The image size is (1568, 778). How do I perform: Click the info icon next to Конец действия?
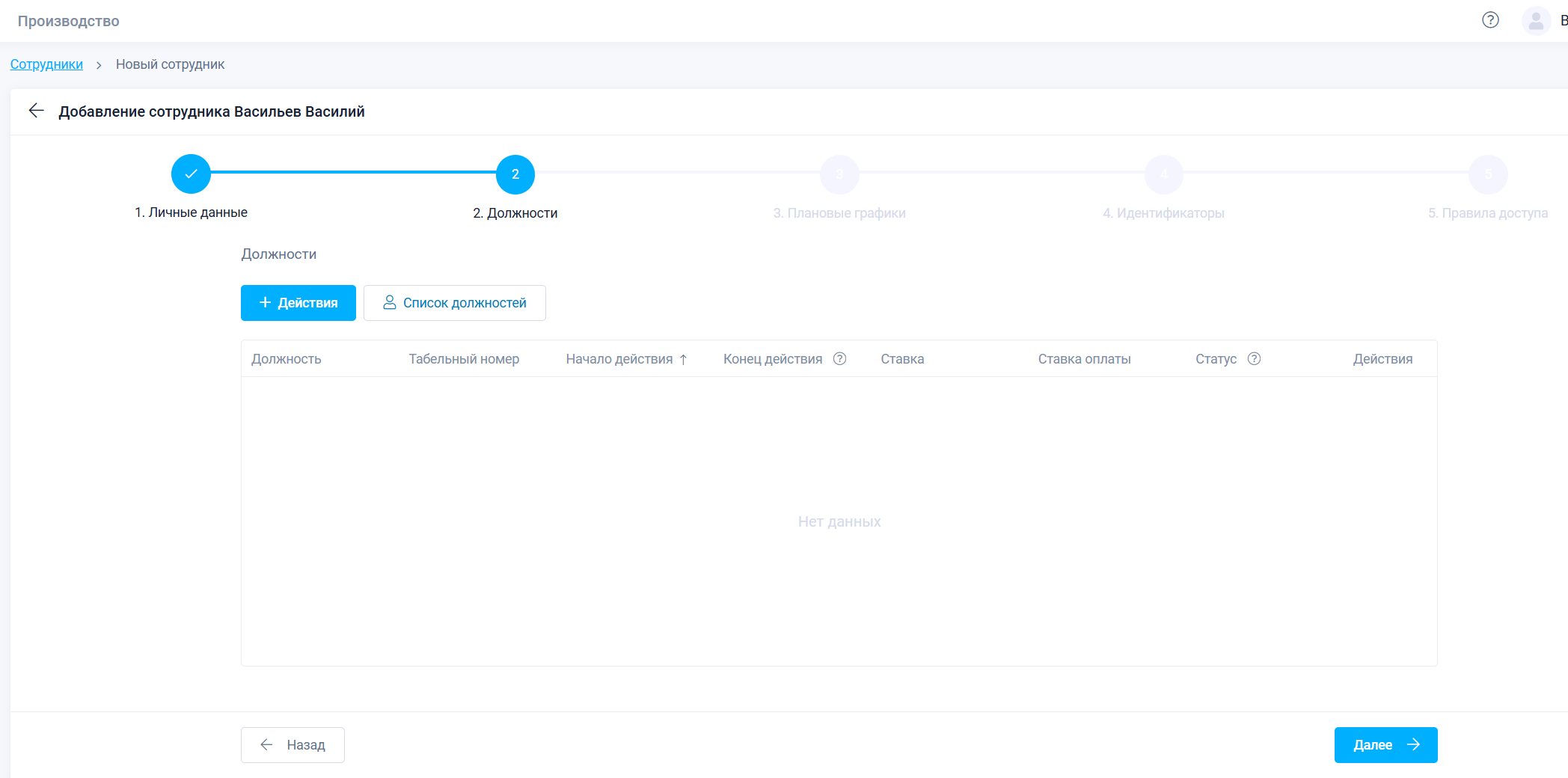[x=839, y=359]
